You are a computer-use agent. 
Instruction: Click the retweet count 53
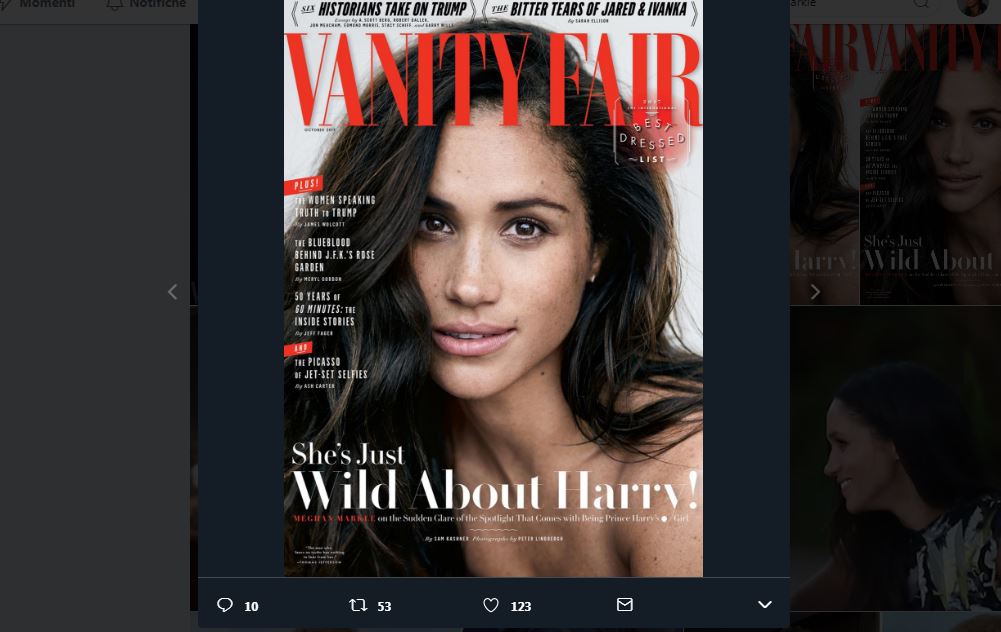[384, 606]
